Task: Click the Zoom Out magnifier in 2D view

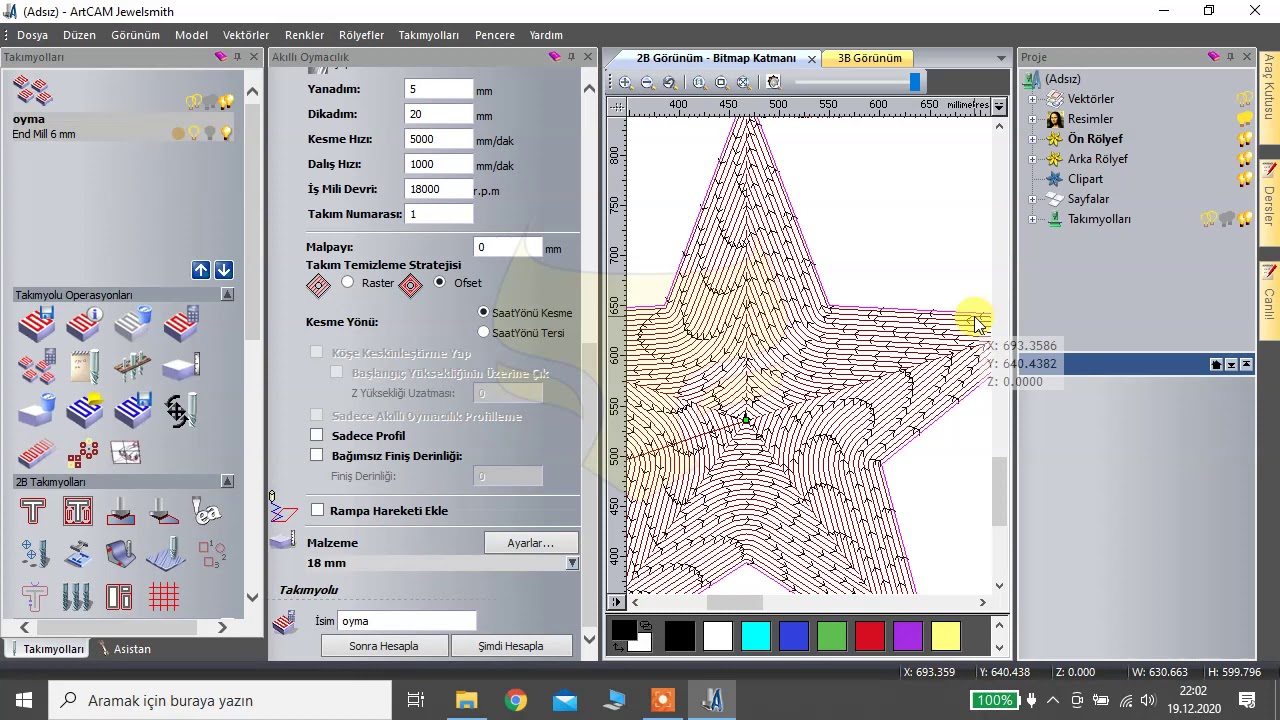Action: coord(647,83)
